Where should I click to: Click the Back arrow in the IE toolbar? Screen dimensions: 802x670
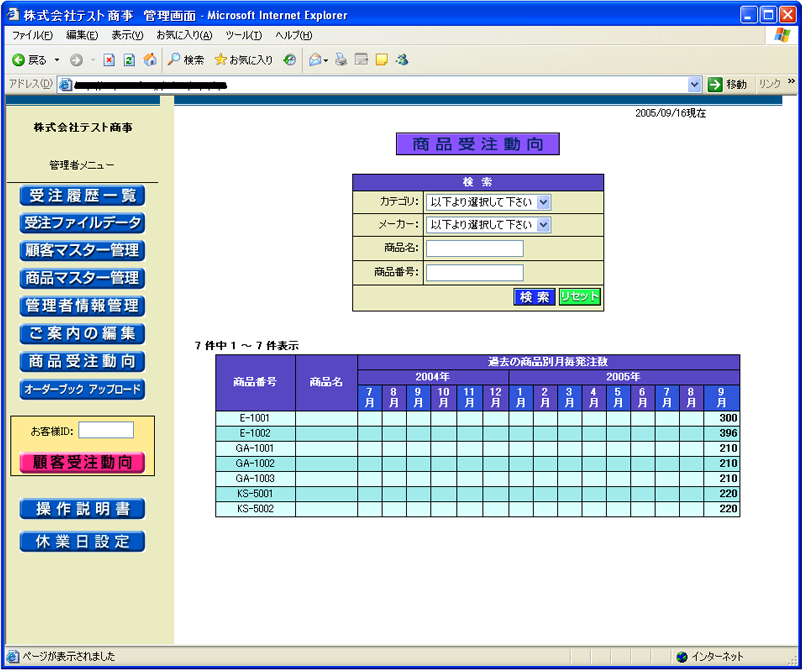click(19, 60)
